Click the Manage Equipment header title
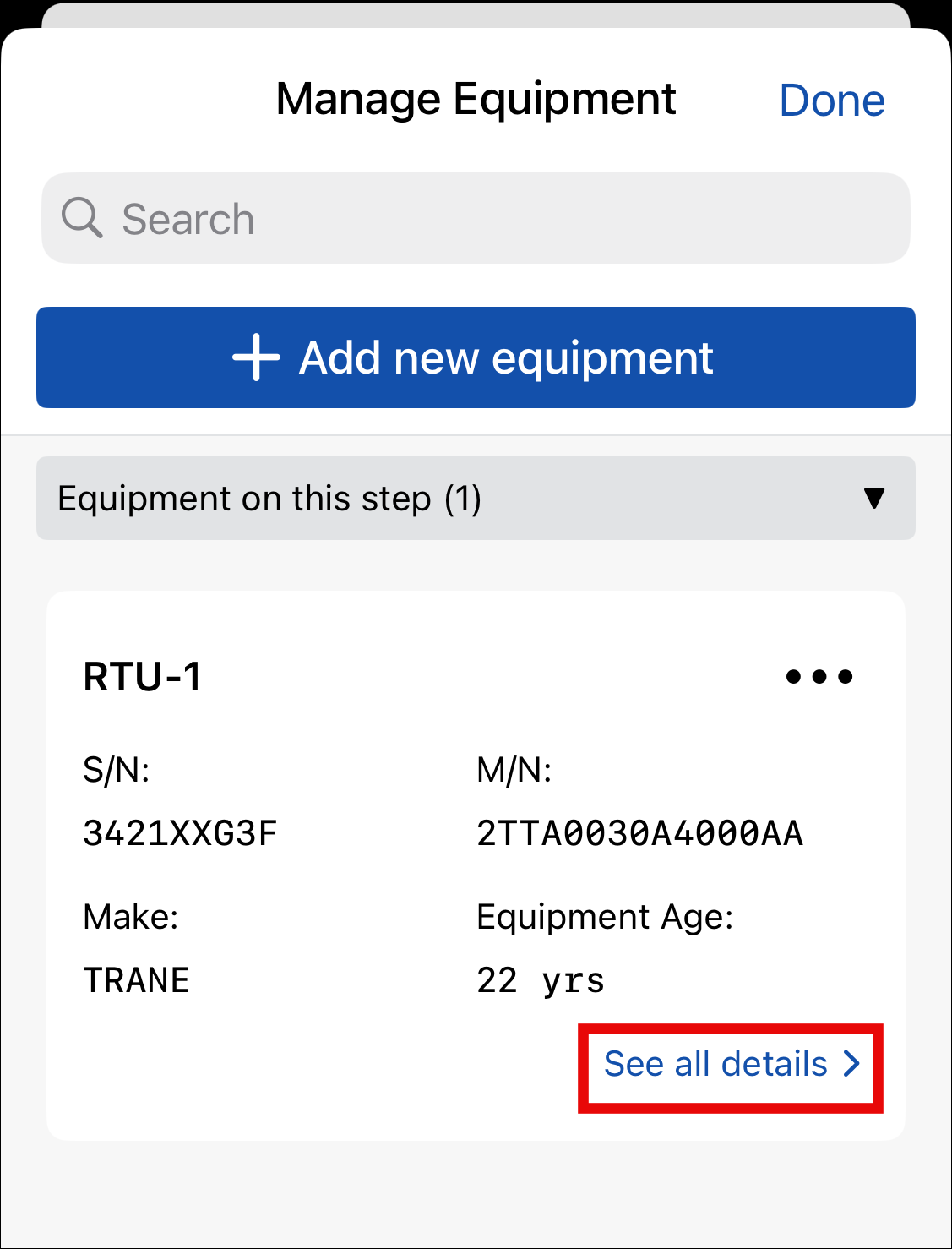The image size is (952, 1249). [476, 99]
